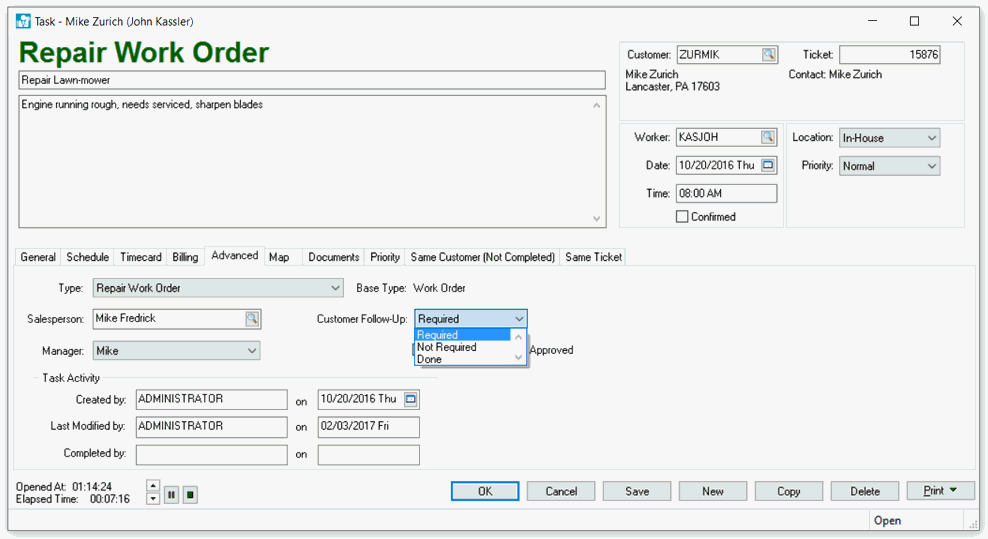Select Not Required in follow-up list
The image size is (988, 539).
pos(447,347)
